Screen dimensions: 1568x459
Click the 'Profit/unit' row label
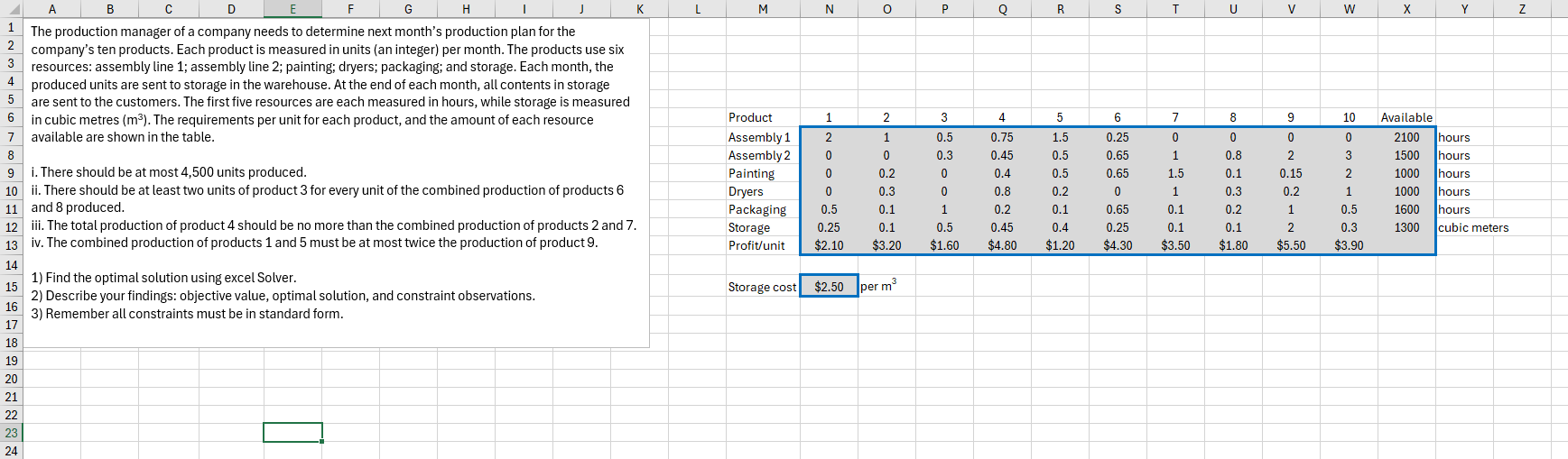click(763, 245)
